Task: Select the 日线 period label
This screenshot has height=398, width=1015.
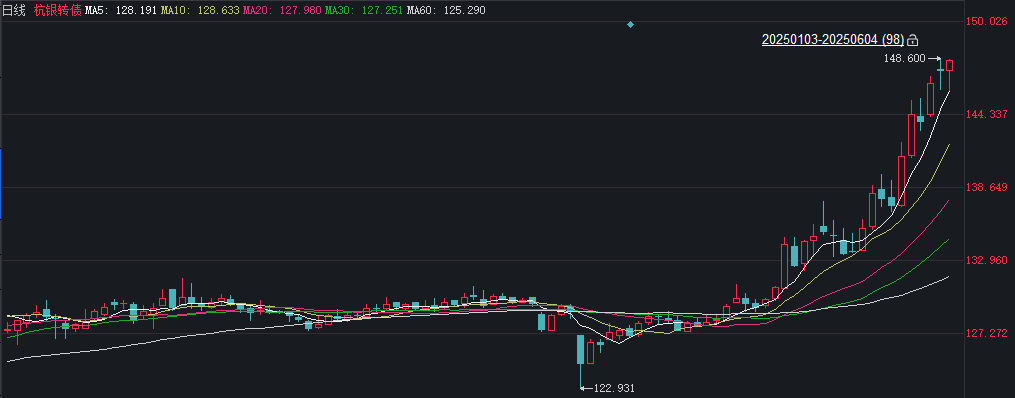Action: 14,10
